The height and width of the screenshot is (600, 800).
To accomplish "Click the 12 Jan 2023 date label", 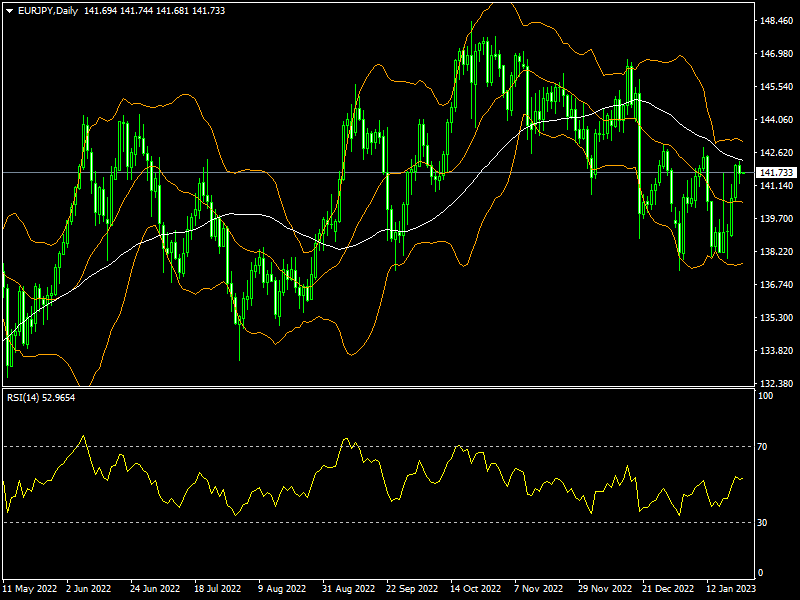I will pyautogui.click(x=731, y=589).
